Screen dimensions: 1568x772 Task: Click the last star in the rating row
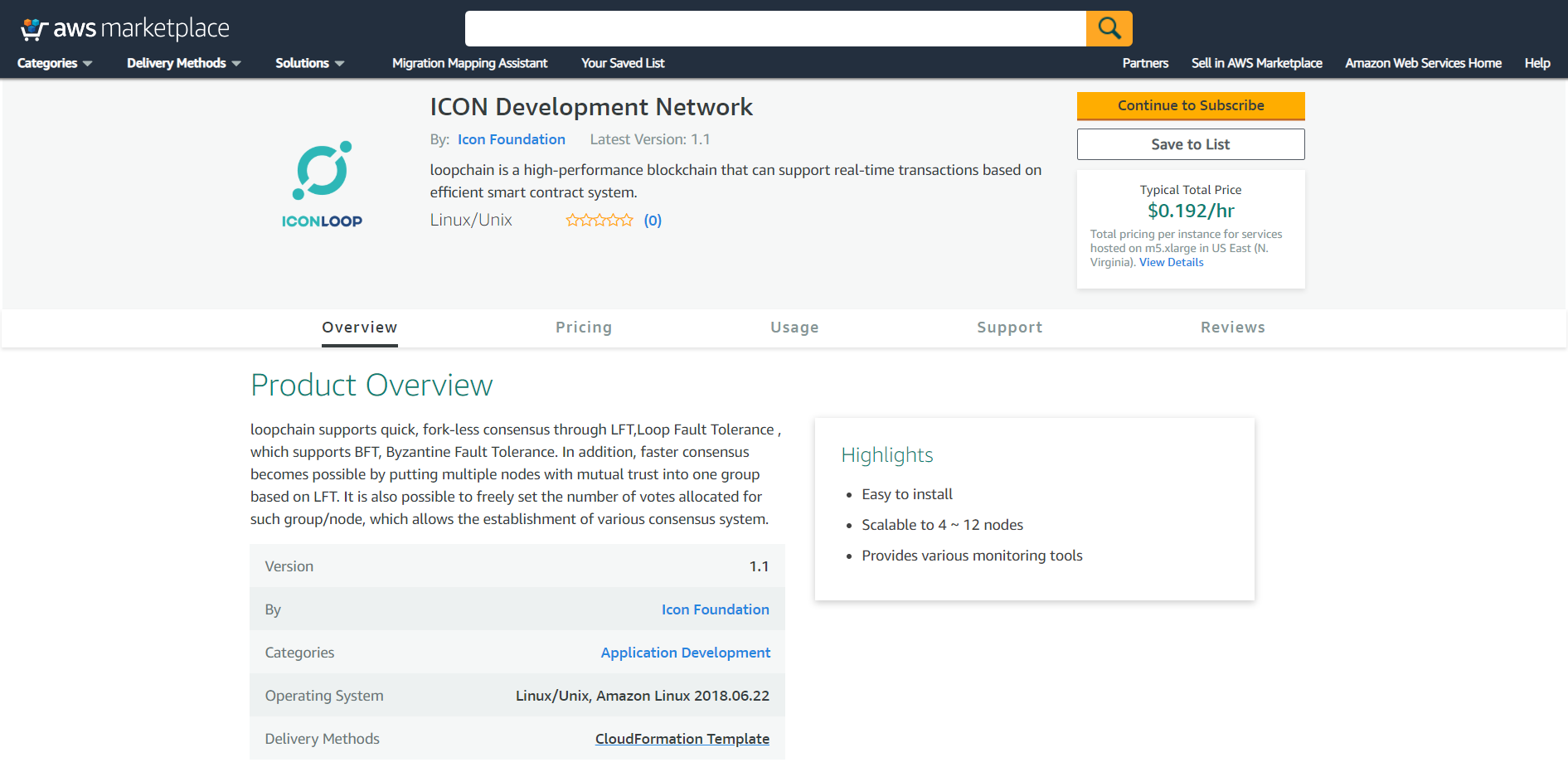pyautogui.click(x=628, y=220)
